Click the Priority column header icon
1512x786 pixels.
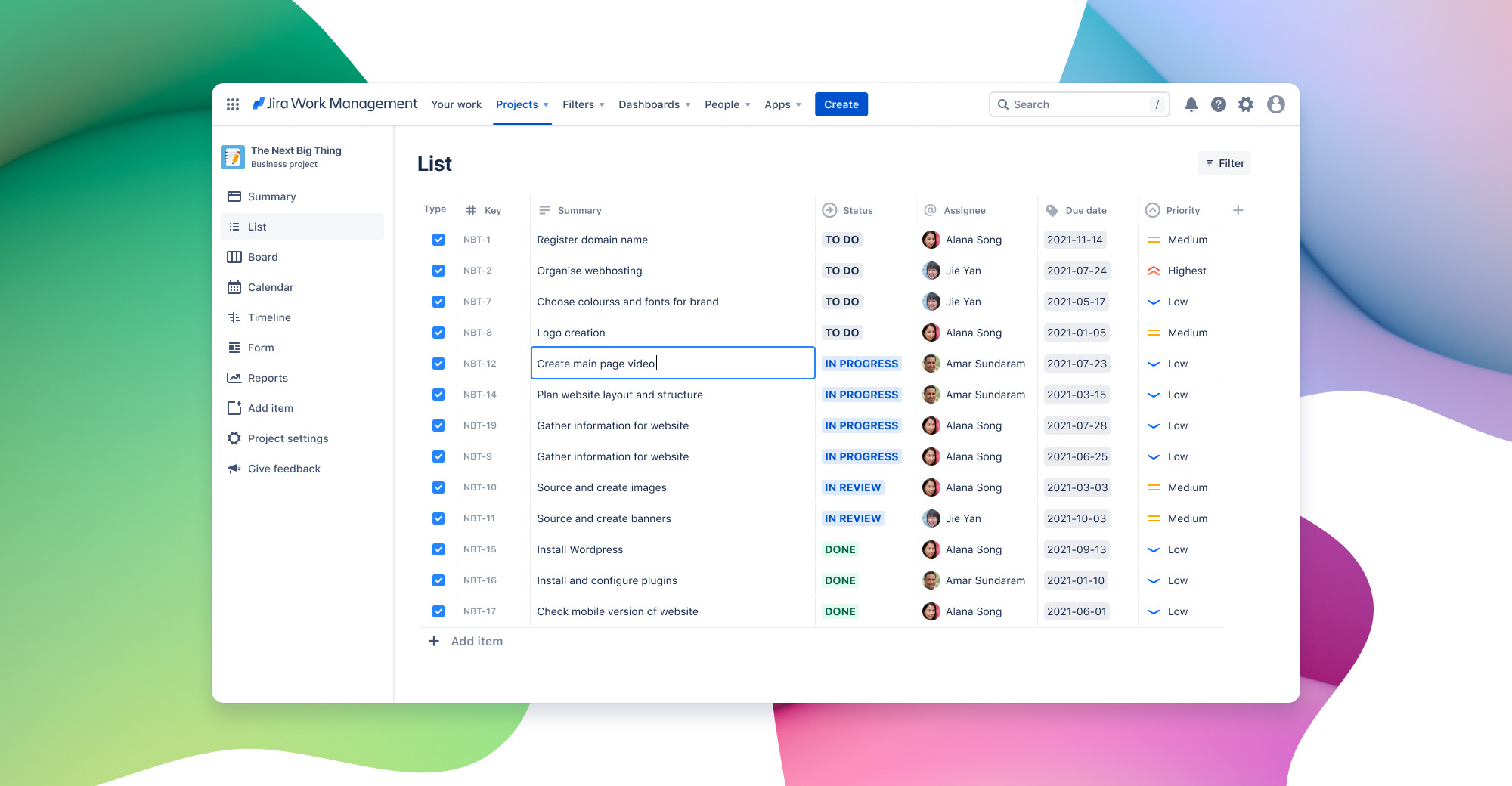(x=1153, y=210)
